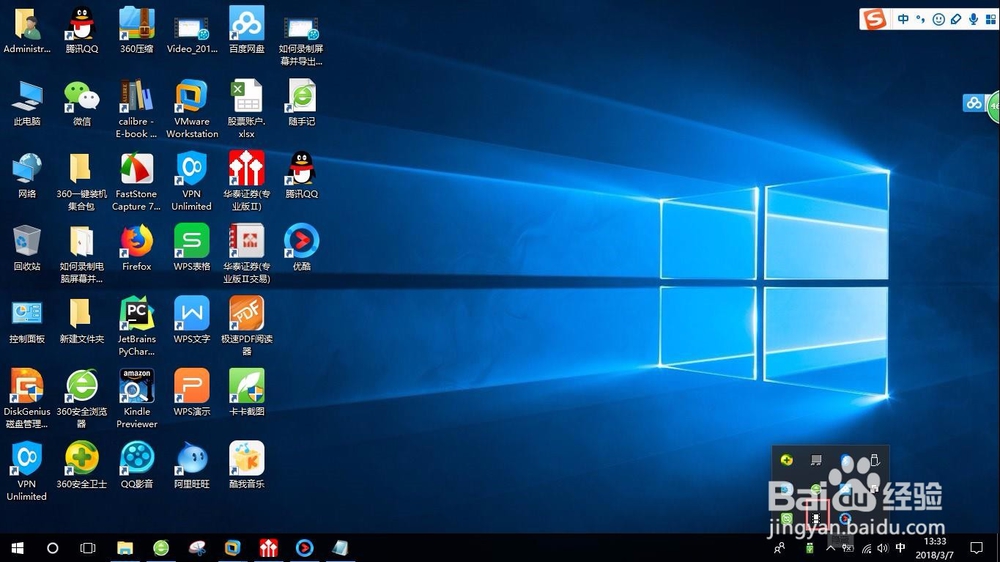Open the Snipping Tool taskbar icon
Screen dimensions: 1000x562
[197, 548]
